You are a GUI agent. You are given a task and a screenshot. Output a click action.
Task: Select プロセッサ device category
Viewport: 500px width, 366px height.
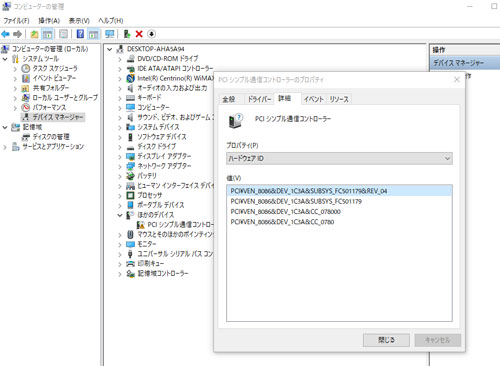pyautogui.click(x=150, y=195)
